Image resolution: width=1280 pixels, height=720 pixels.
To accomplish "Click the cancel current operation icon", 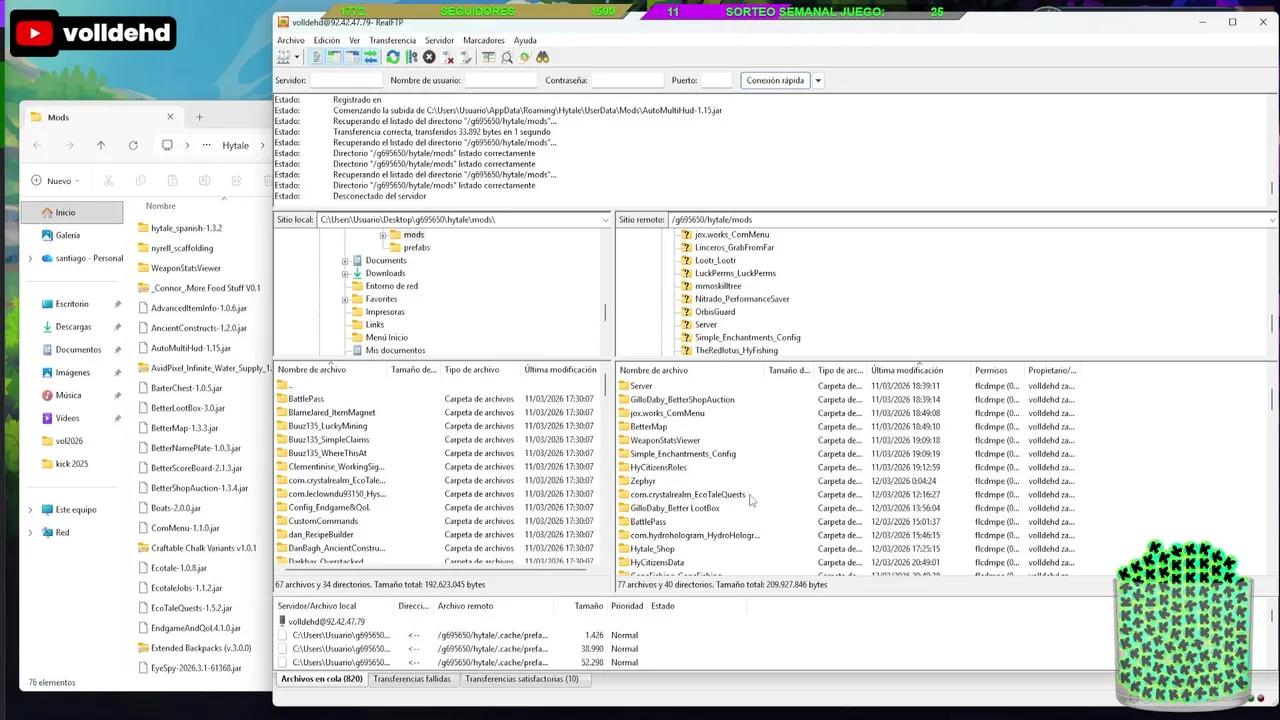I will point(429,58).
